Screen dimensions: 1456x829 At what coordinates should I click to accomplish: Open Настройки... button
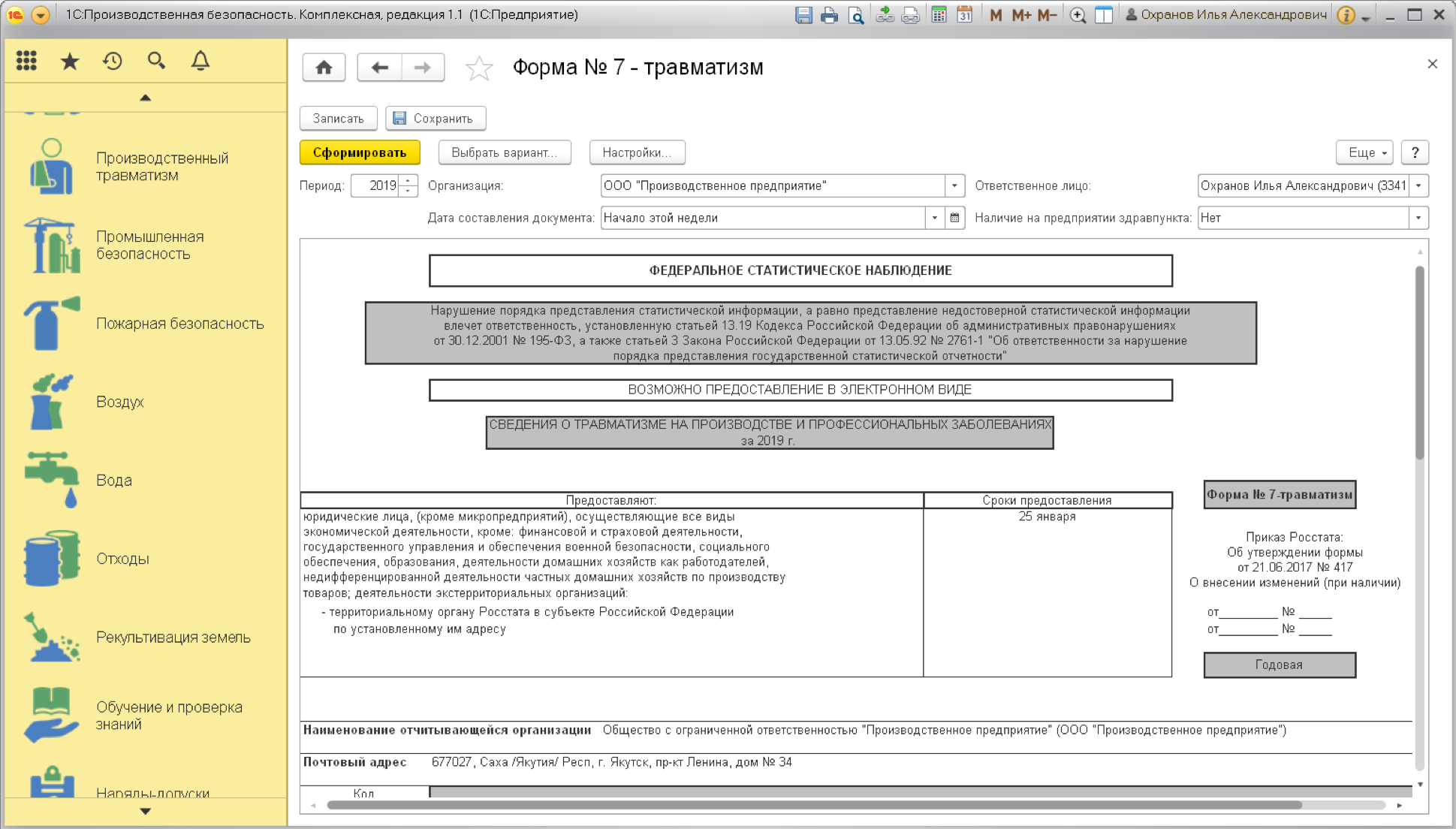pos(637,152)
